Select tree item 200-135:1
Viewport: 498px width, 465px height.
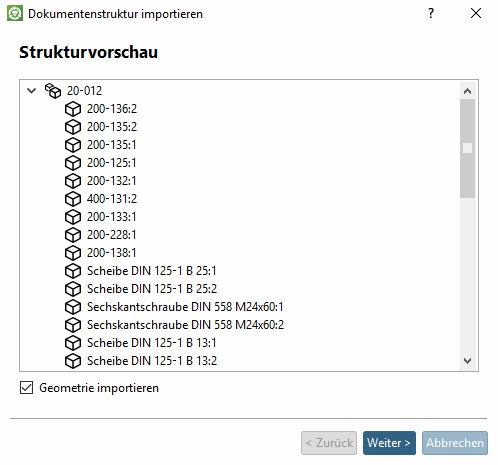coord(112,145)
